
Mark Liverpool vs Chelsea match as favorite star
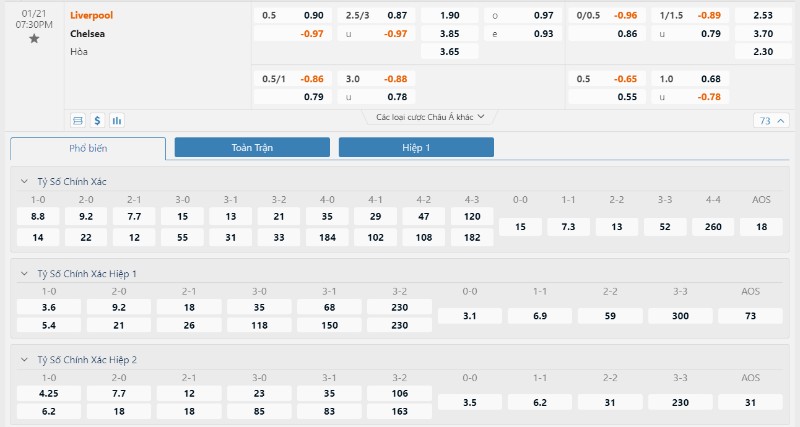coord(34,39)
